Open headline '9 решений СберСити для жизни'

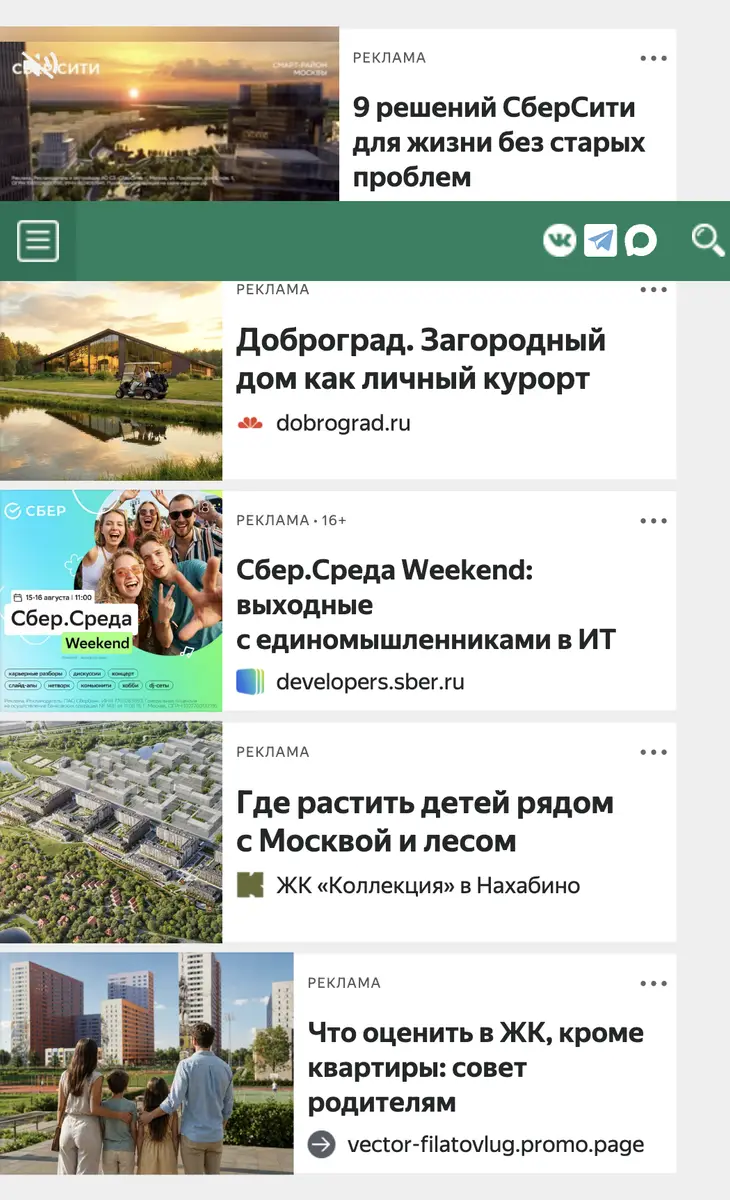(x=498, y=142)
